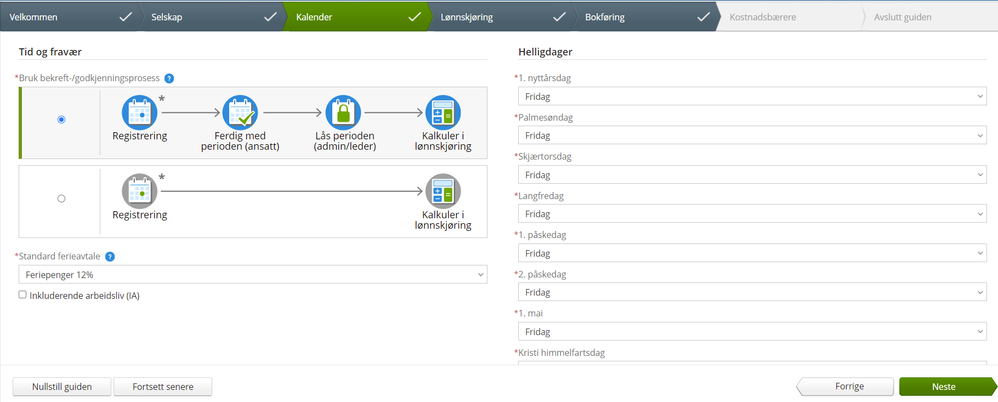The image size is (998, 402).
Task: Click the grey Kalkuler i lønnskjøring calculator icon
Action: click(x=443, y=191)
